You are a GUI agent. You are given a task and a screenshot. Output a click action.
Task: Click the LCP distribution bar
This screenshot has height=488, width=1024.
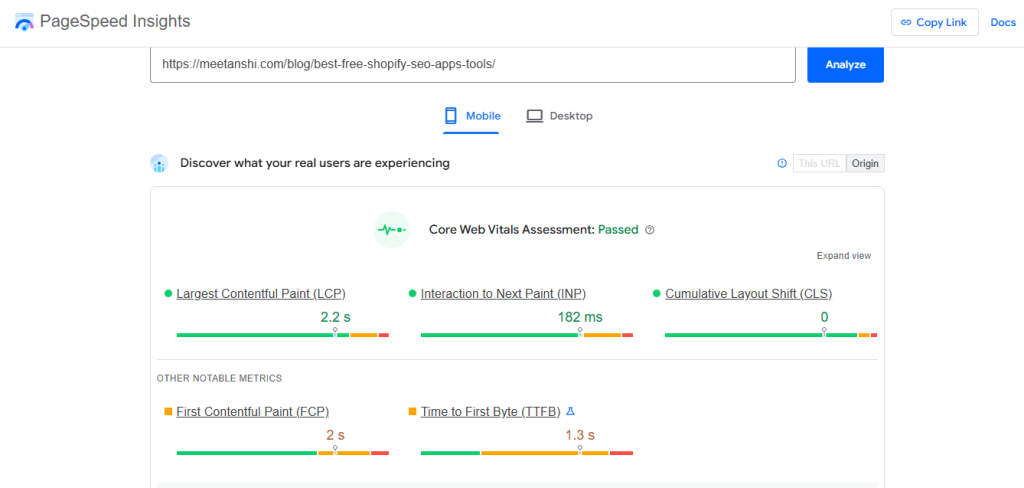(x=283, y=335)
